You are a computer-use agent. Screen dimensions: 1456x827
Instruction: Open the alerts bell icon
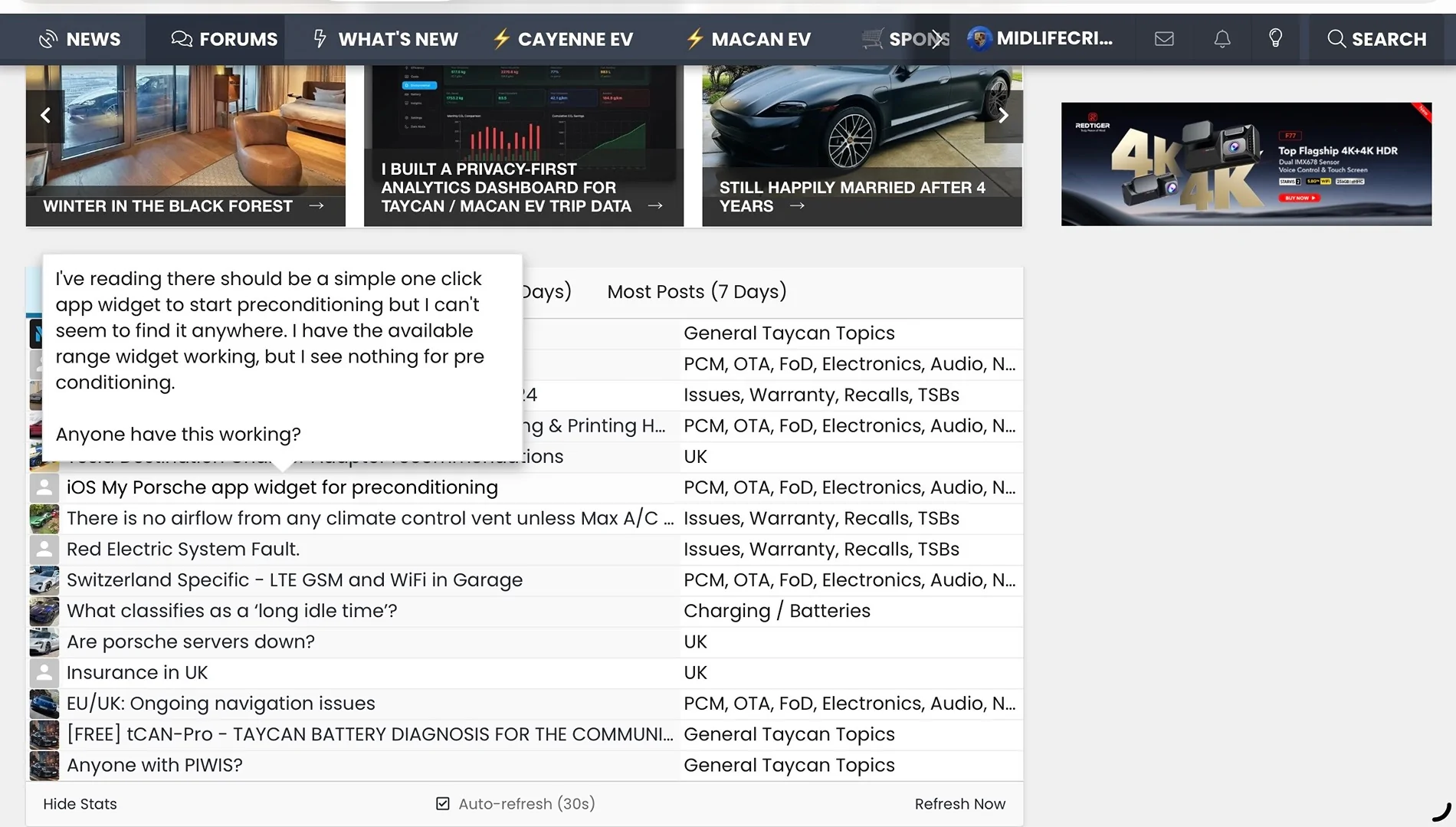pyautogui.click(x=1222, y=38)
